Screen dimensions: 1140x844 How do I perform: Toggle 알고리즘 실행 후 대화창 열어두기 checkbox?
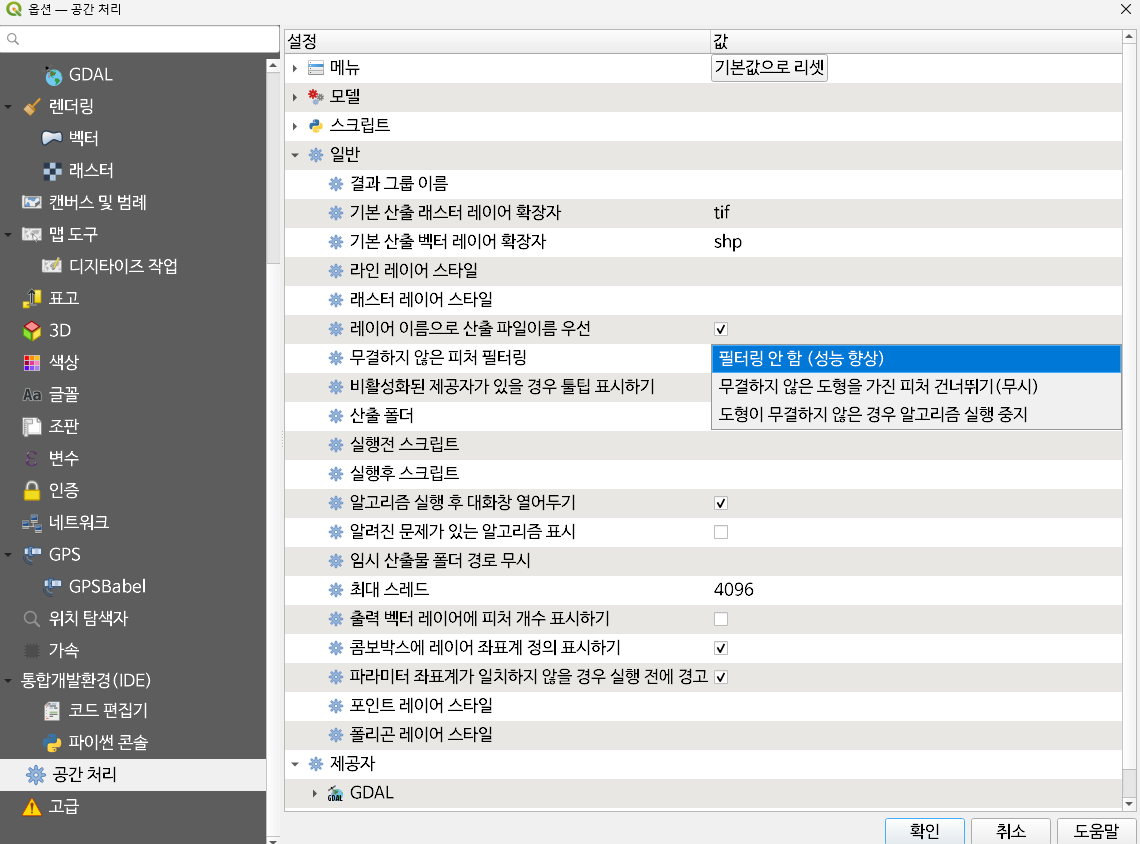coord(720,503)
